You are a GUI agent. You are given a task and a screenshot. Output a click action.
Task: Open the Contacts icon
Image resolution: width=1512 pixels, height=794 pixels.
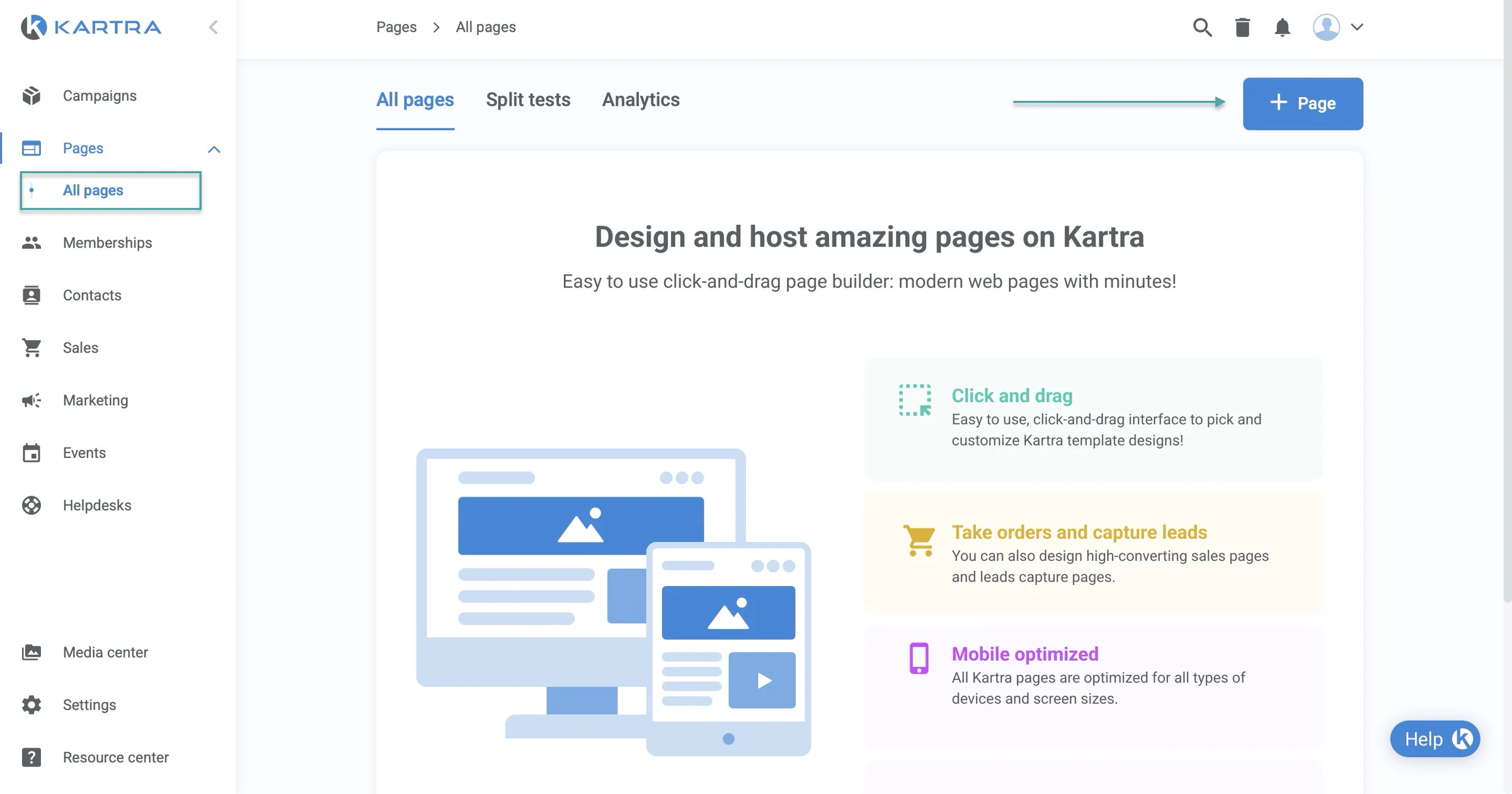(x=31, y=295)
